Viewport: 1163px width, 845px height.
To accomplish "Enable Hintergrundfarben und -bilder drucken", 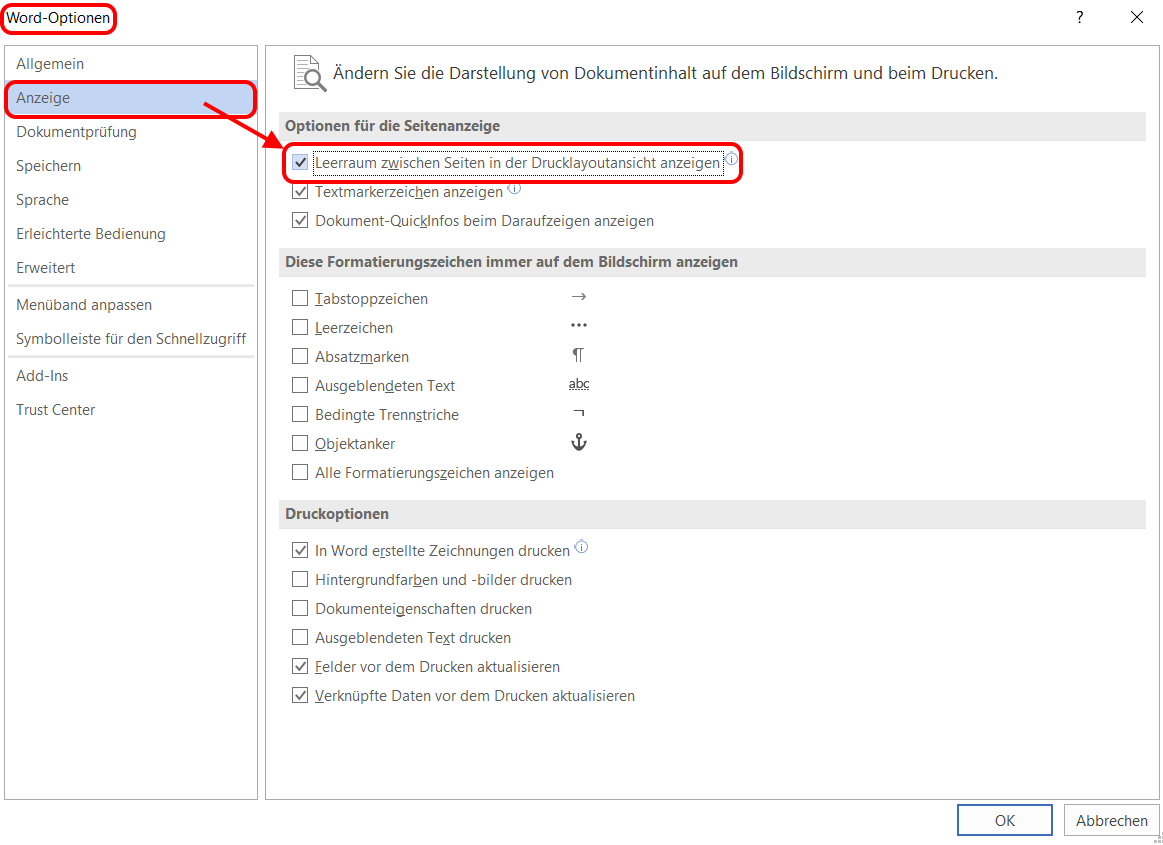I will pyautogui.click(x=301, y=579).
